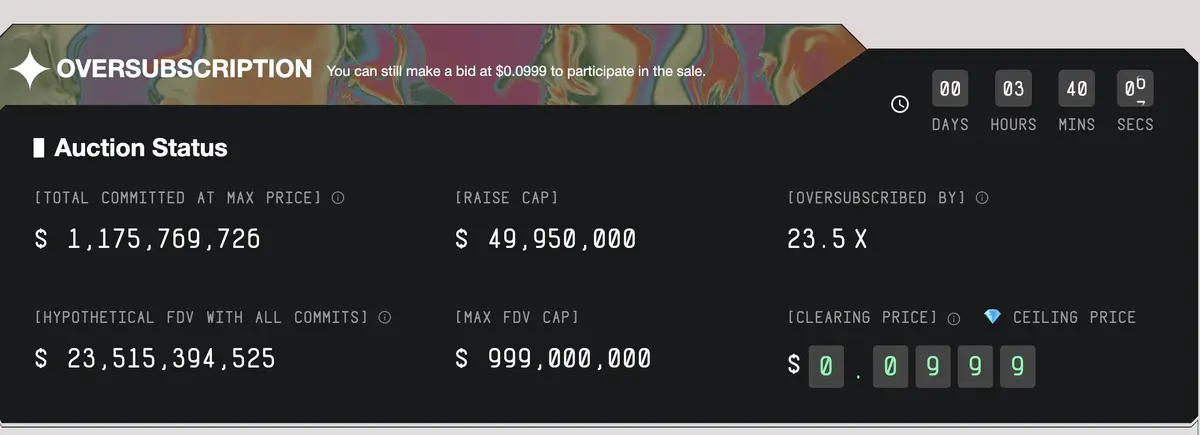
Task: Open info icon next to Oversubscribed By
Action: pyautogui.click(x=982, y=198)
